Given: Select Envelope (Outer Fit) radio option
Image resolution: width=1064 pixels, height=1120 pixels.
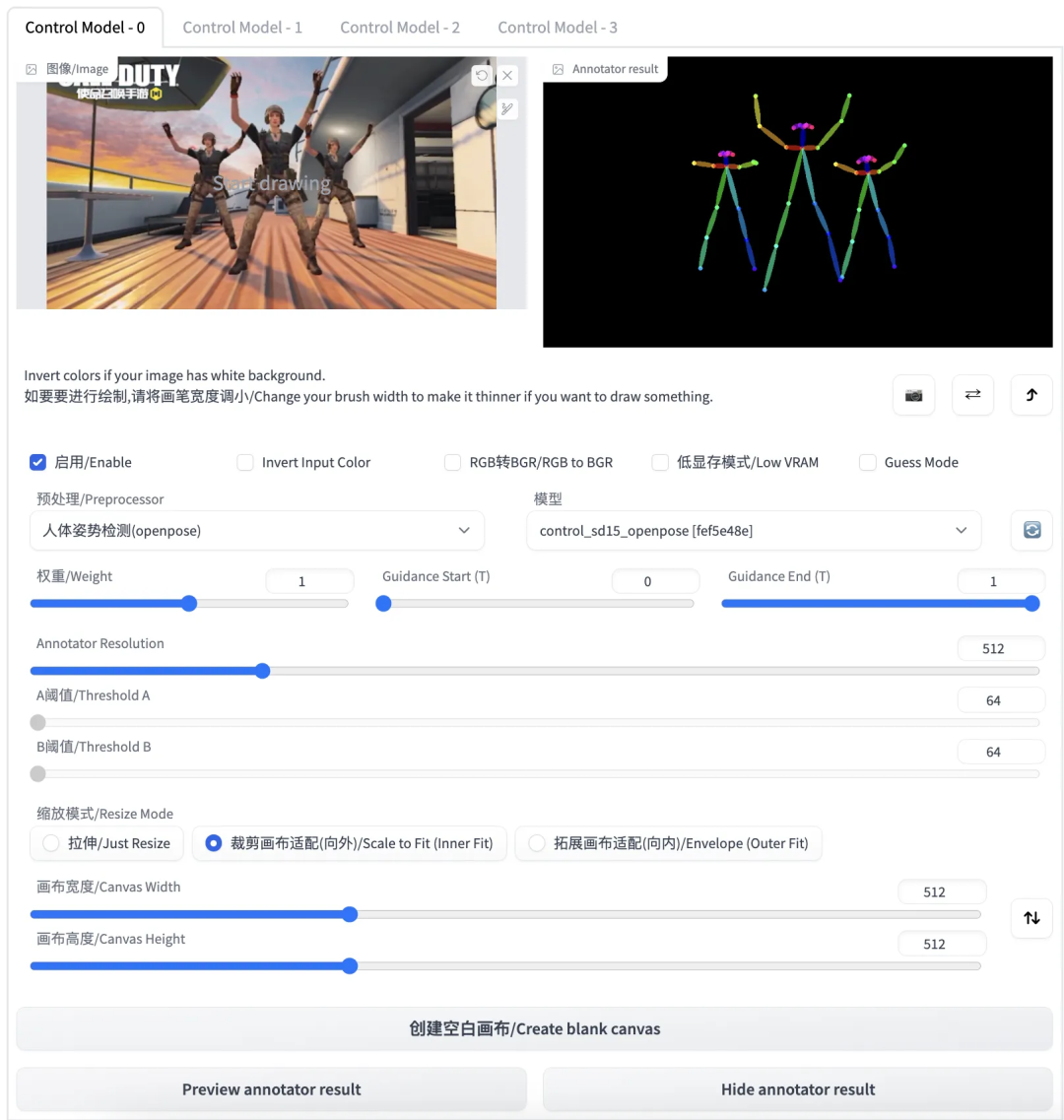Looking at the screenshot, I should (x=668, y=843).
